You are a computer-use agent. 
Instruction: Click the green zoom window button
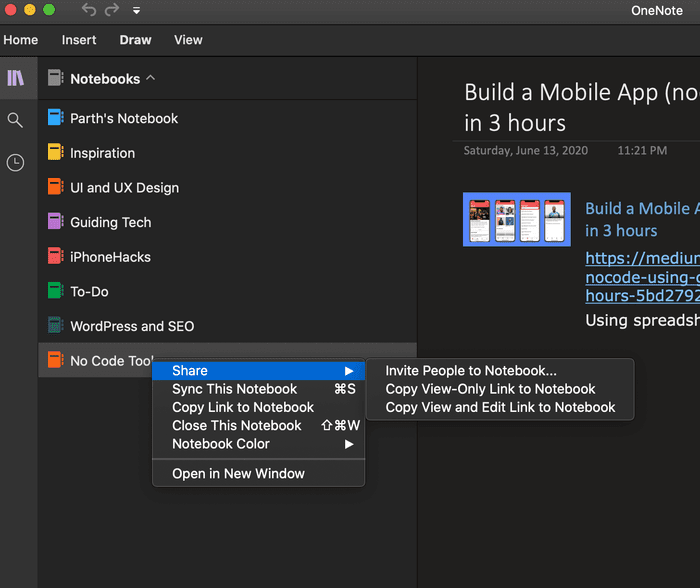click(x=49, y=9)
